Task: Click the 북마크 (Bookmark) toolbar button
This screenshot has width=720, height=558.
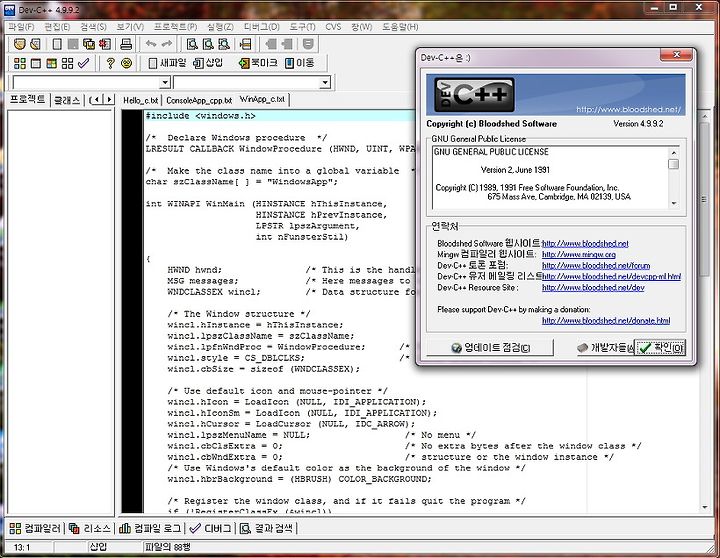Action: pyautogui.click(x=258, y=63)
